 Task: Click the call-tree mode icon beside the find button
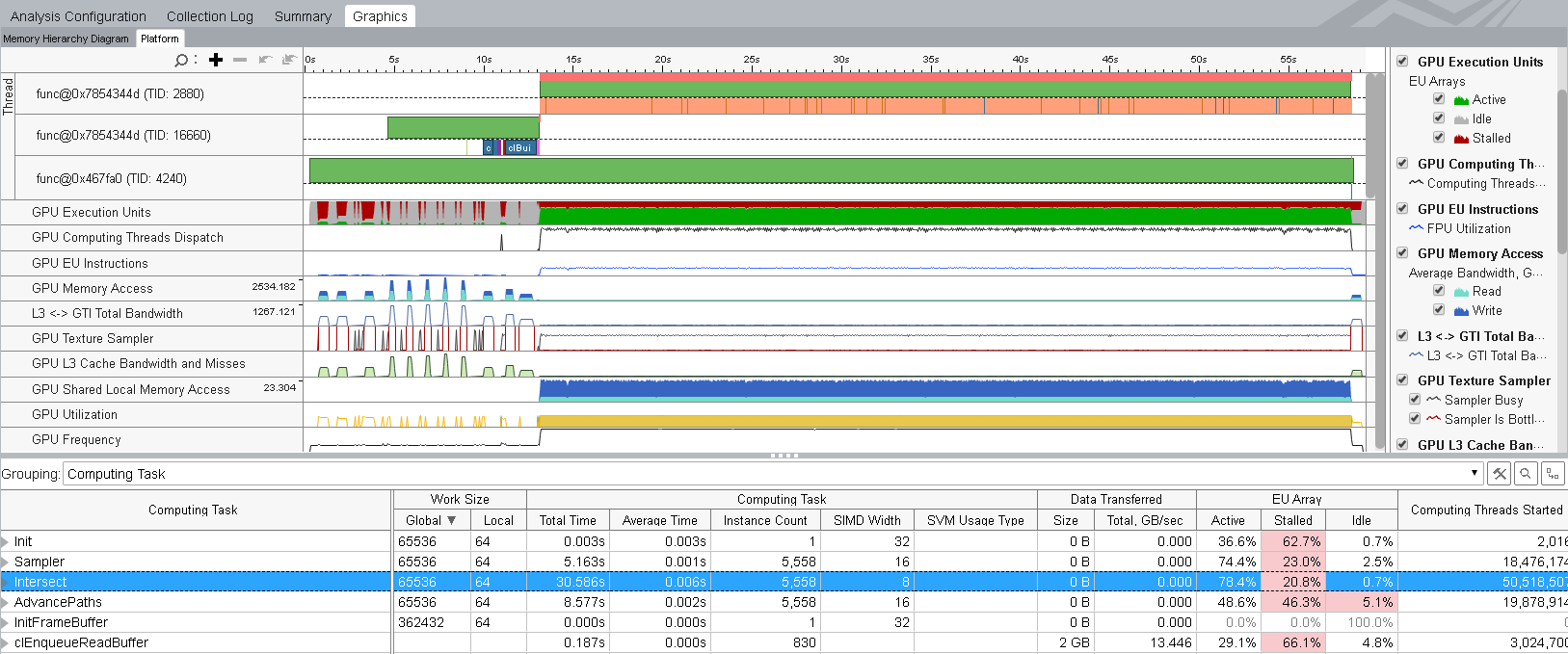click(x=1552, y=474)
